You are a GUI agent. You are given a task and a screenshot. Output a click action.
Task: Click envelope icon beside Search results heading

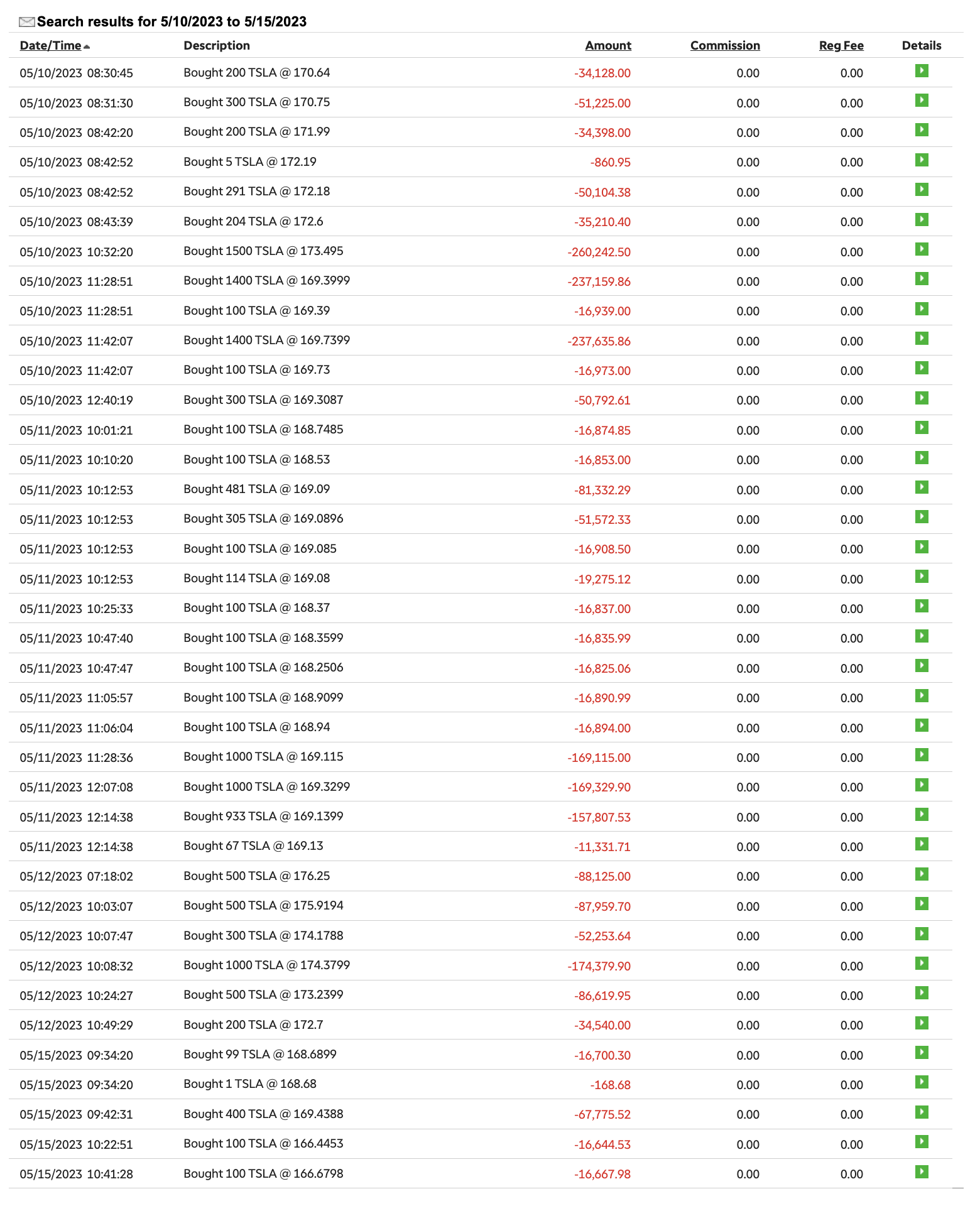tap(27, 22)
